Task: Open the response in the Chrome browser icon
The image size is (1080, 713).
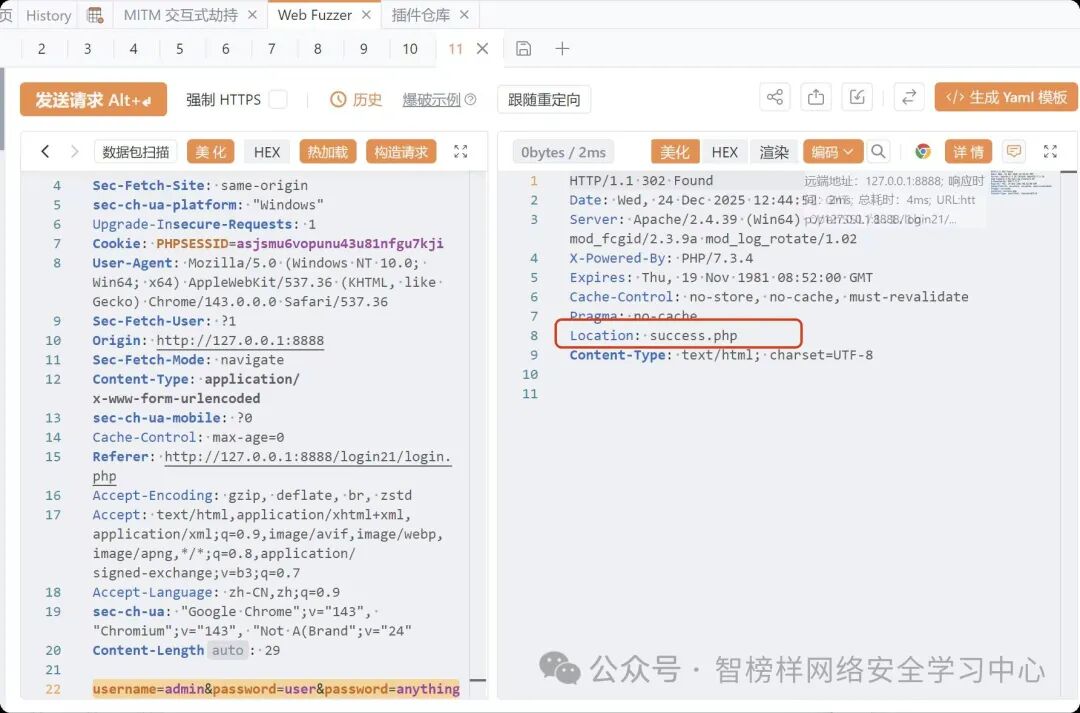Action: click(923, 152)
